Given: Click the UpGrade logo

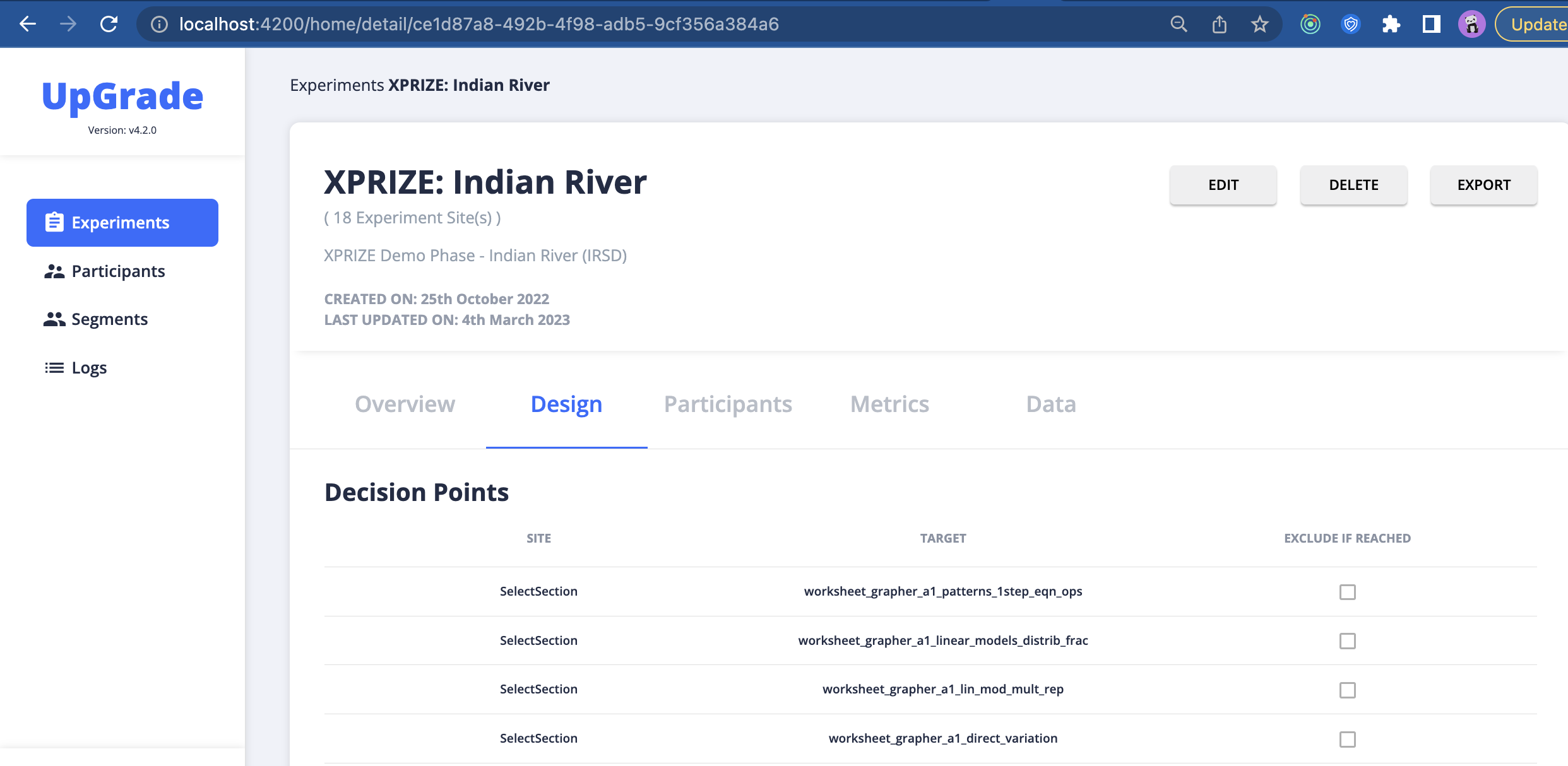Looking at the screenshot, I should (122, 97).
